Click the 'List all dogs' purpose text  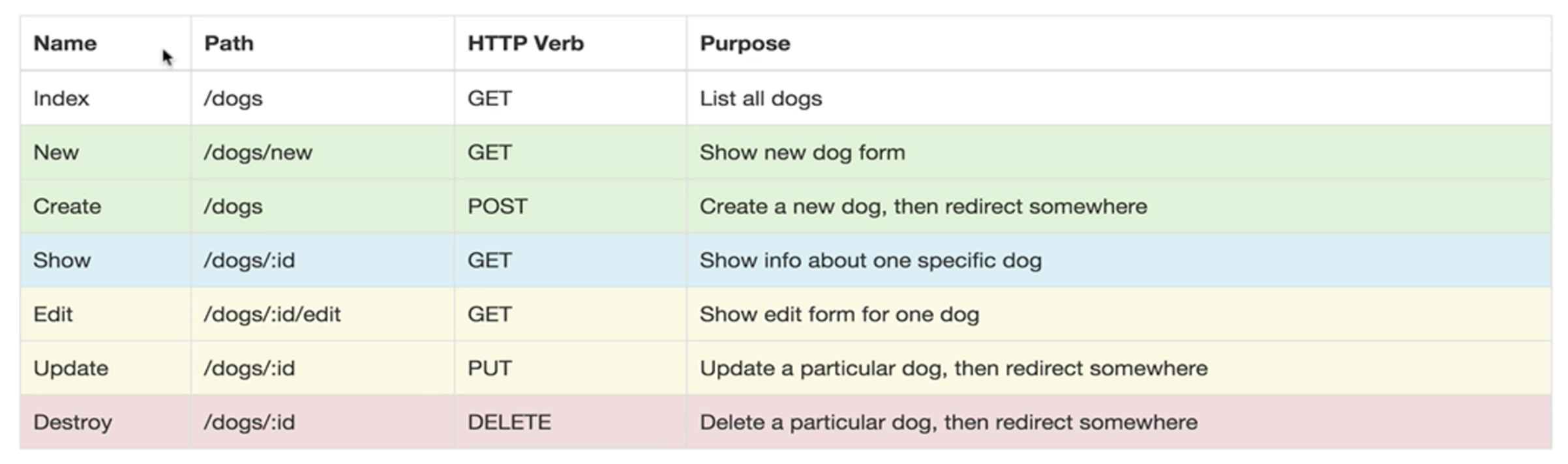(x=761, y=98)
